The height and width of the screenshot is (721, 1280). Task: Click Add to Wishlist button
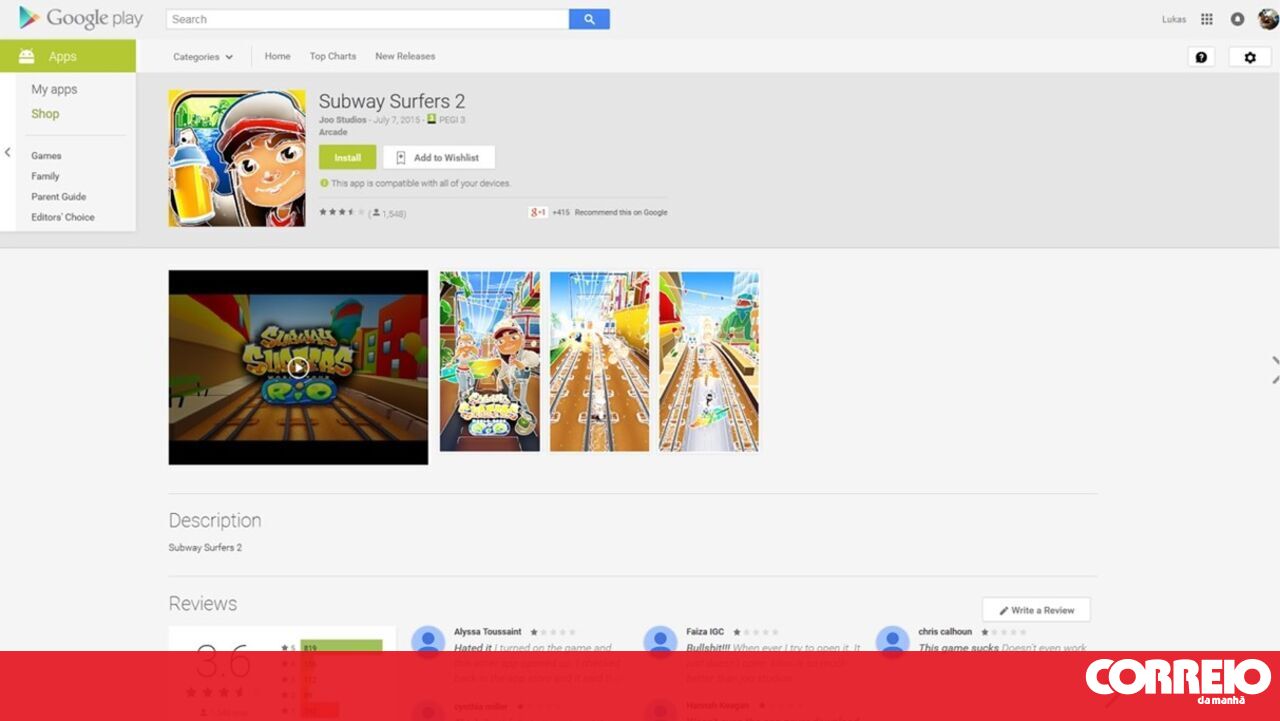pos(439,158)
